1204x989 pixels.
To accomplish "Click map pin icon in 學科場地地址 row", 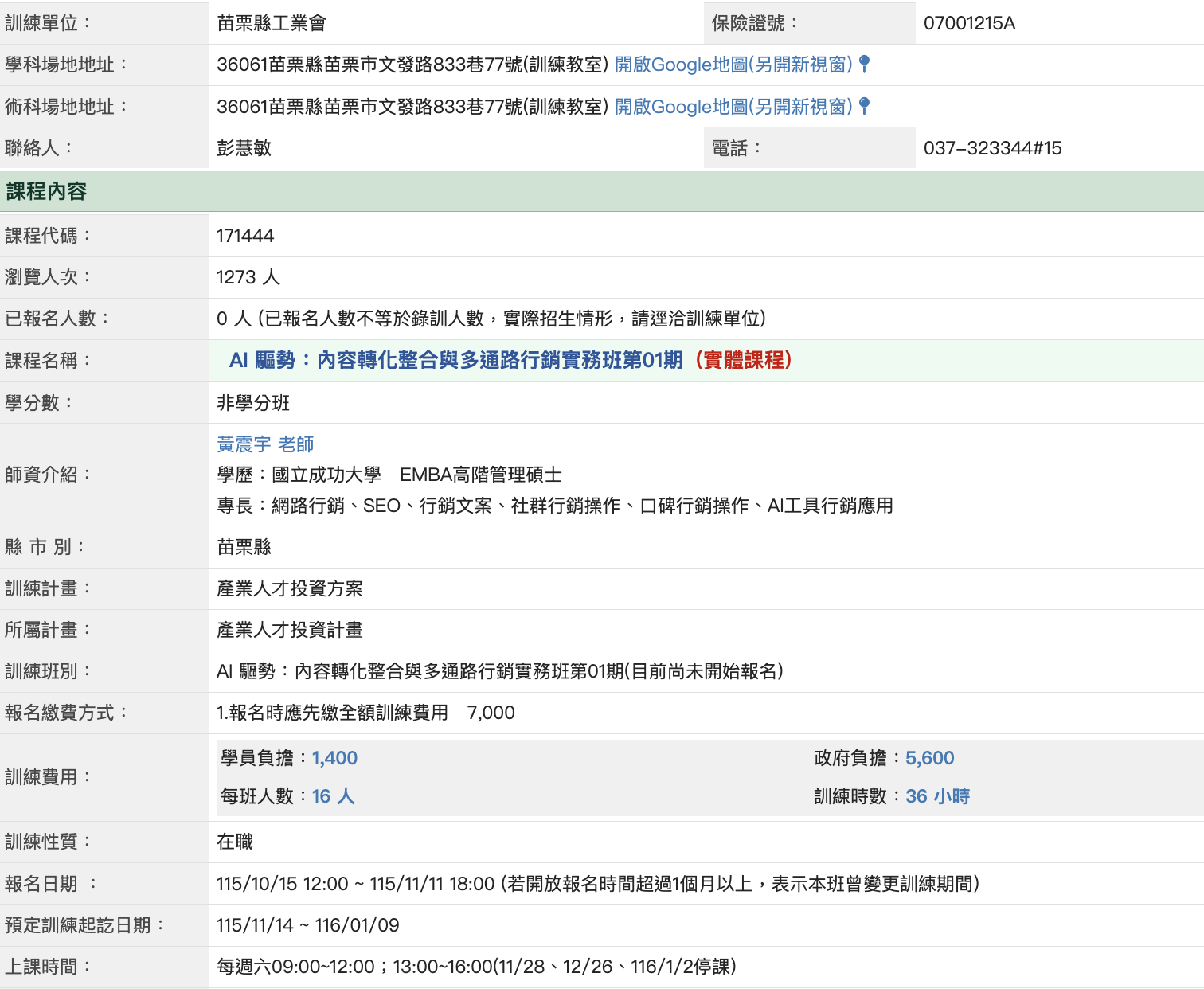I will pos(865,64).
